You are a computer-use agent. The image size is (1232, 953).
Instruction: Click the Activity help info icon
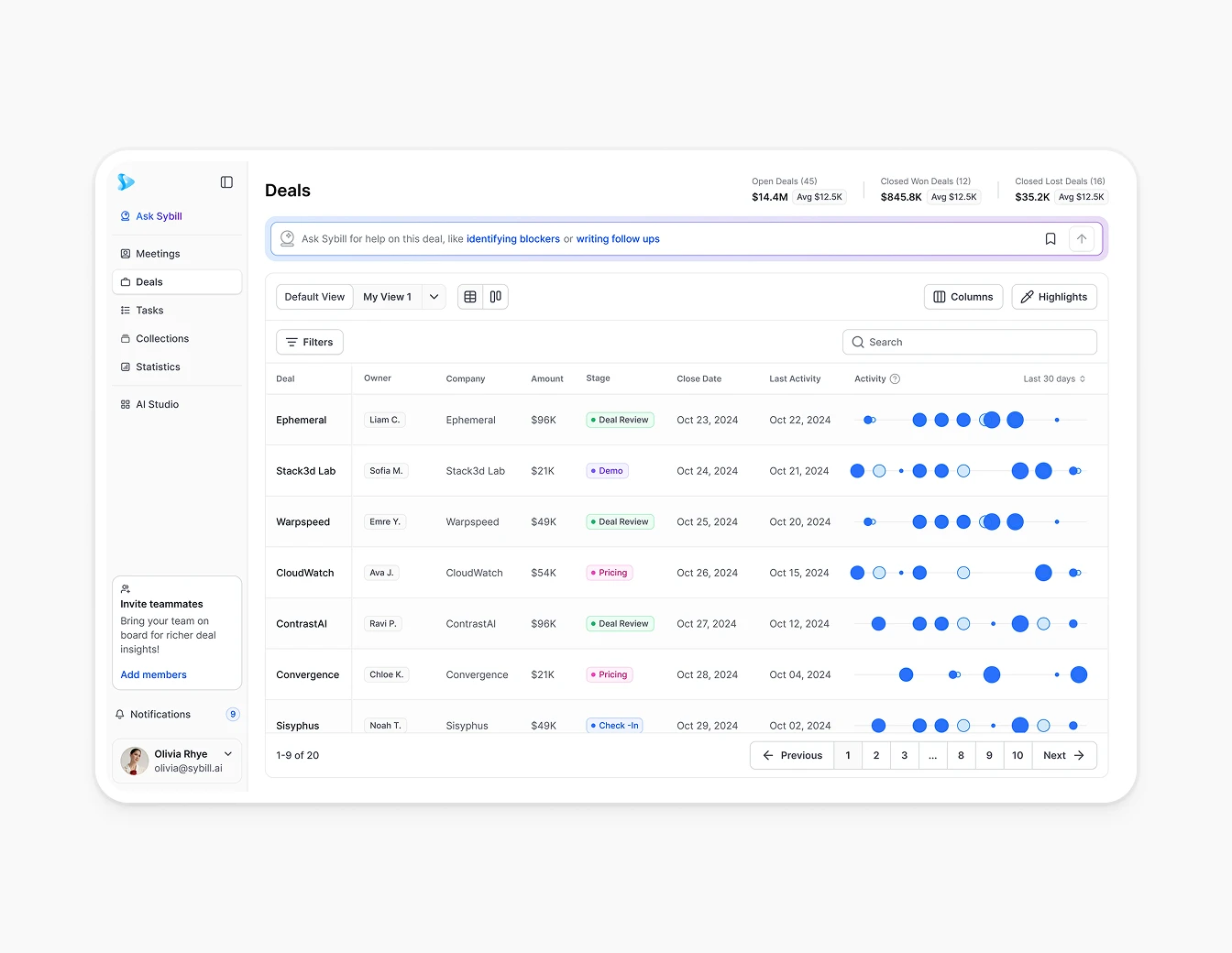pyautogui.click(x=895, y=379)
